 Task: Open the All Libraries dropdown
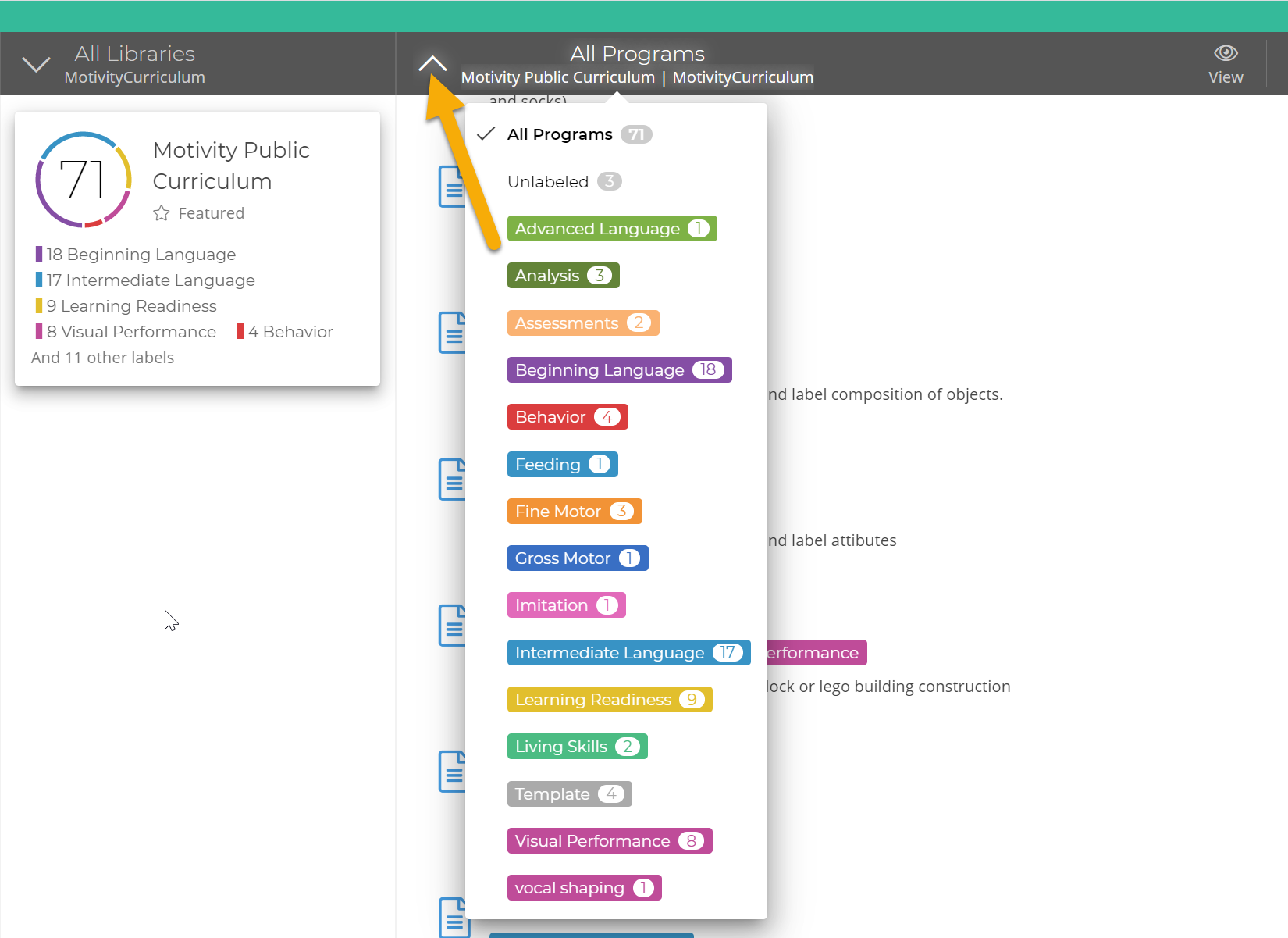click(36, 63)
